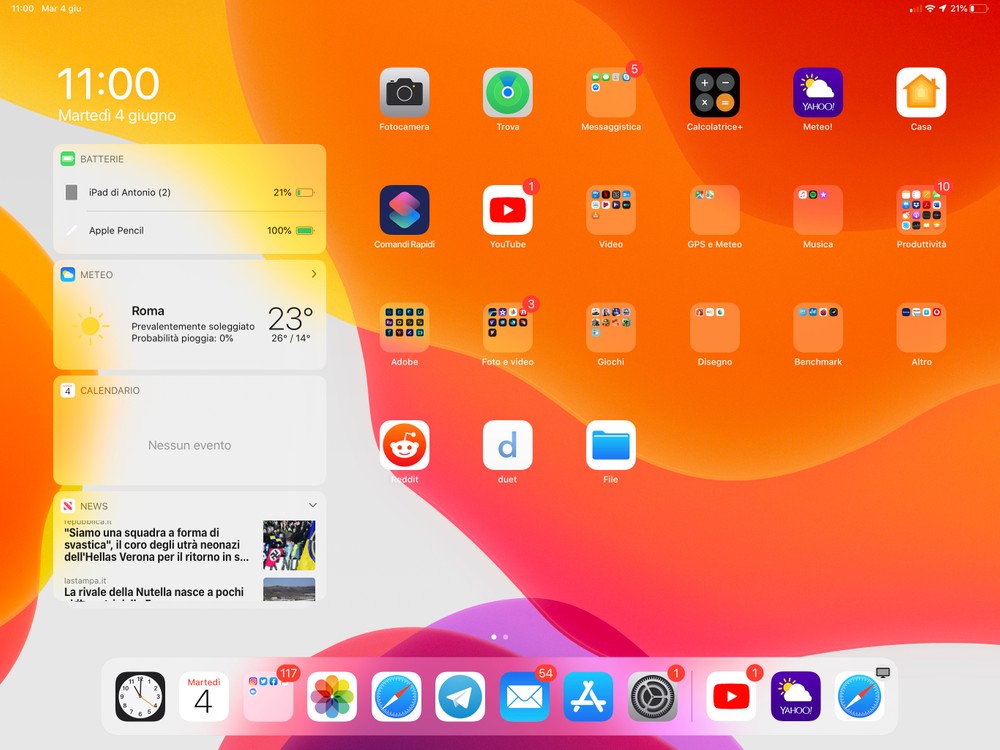Launch the Trova app
Screen dimensions: 1000x750
[x=508, y=92]
